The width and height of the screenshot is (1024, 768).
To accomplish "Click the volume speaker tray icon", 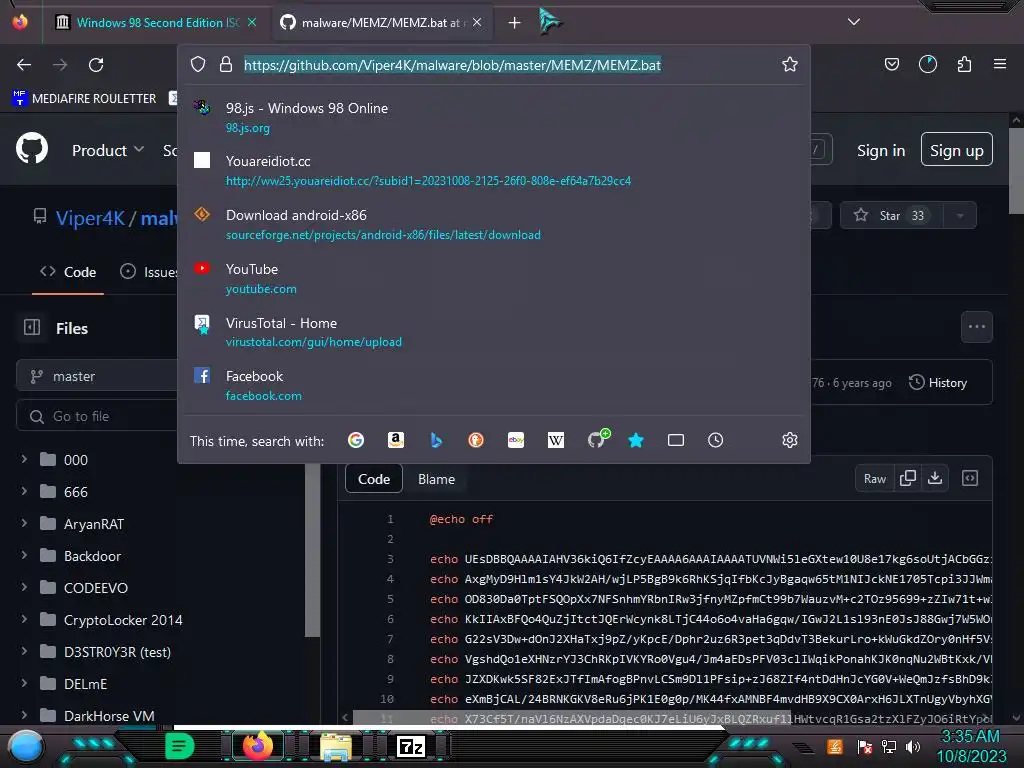I will [x=913, y=746].
